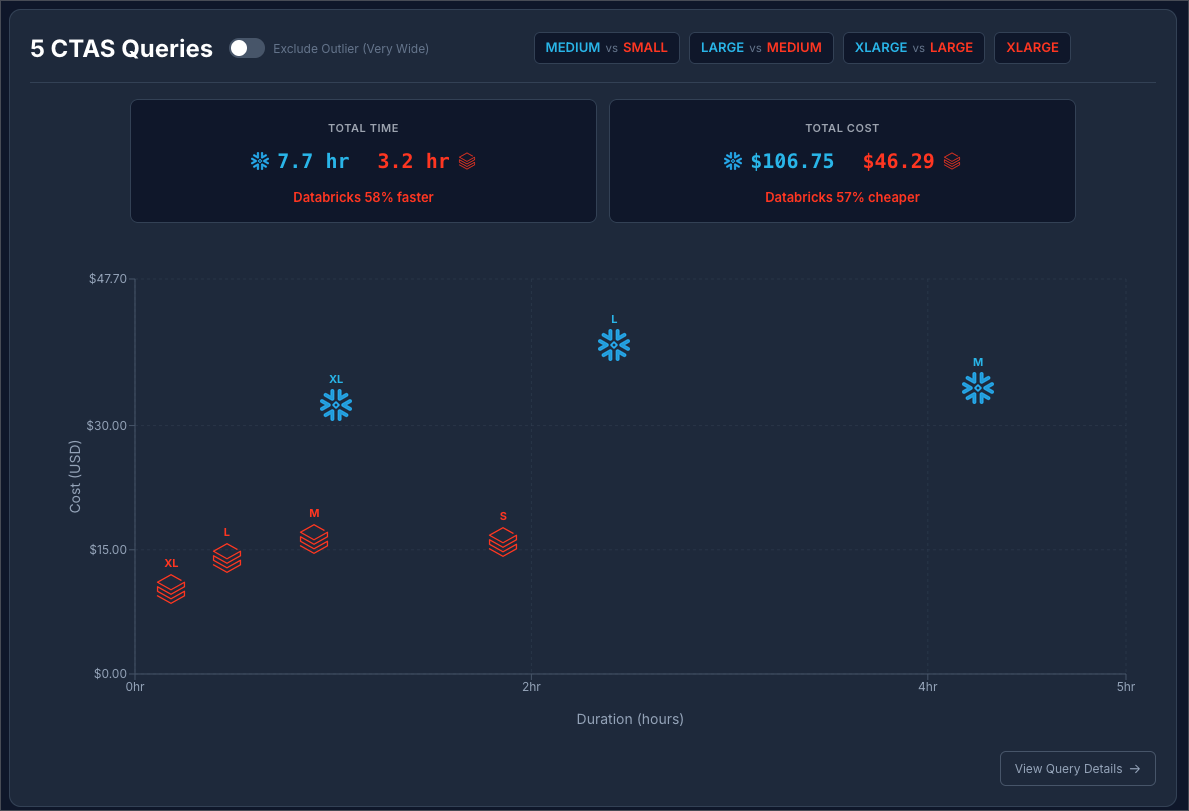Viewport: 1189px width, 811px height.
Task: Select the Snowflake XL point icon
Action: (x=335, y=405)
